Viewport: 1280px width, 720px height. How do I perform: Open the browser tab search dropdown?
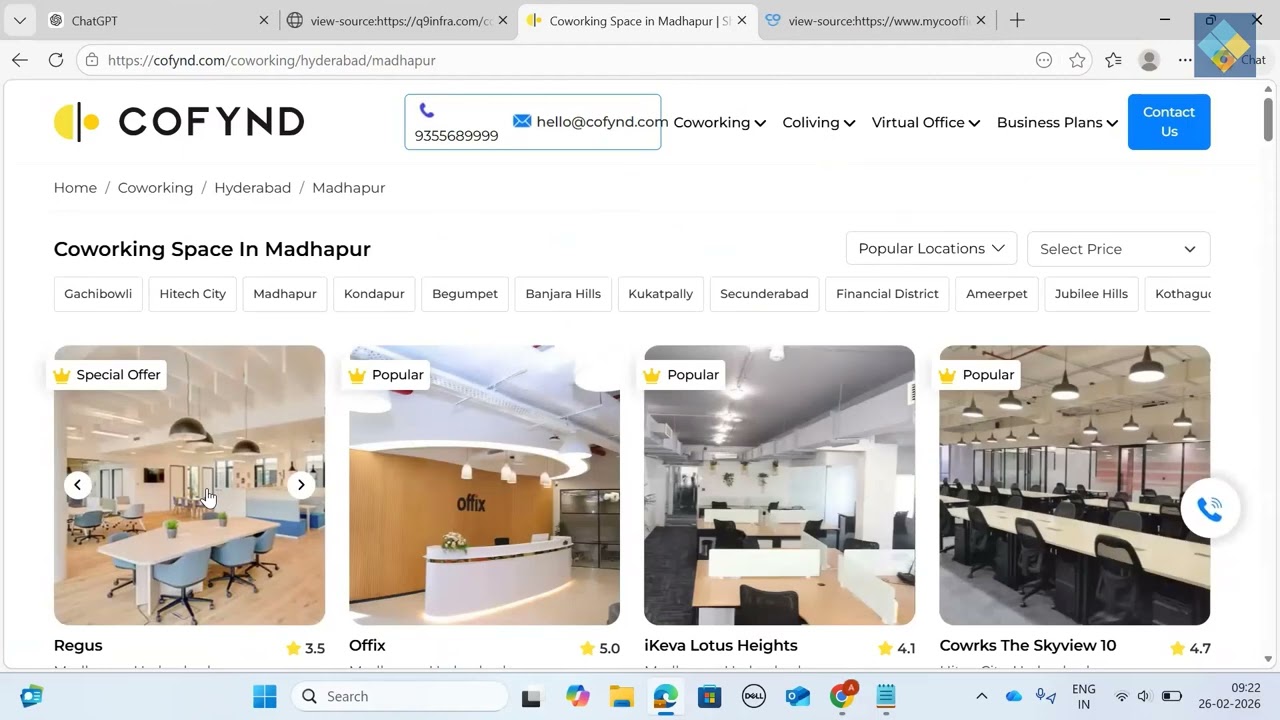[19, 20]
